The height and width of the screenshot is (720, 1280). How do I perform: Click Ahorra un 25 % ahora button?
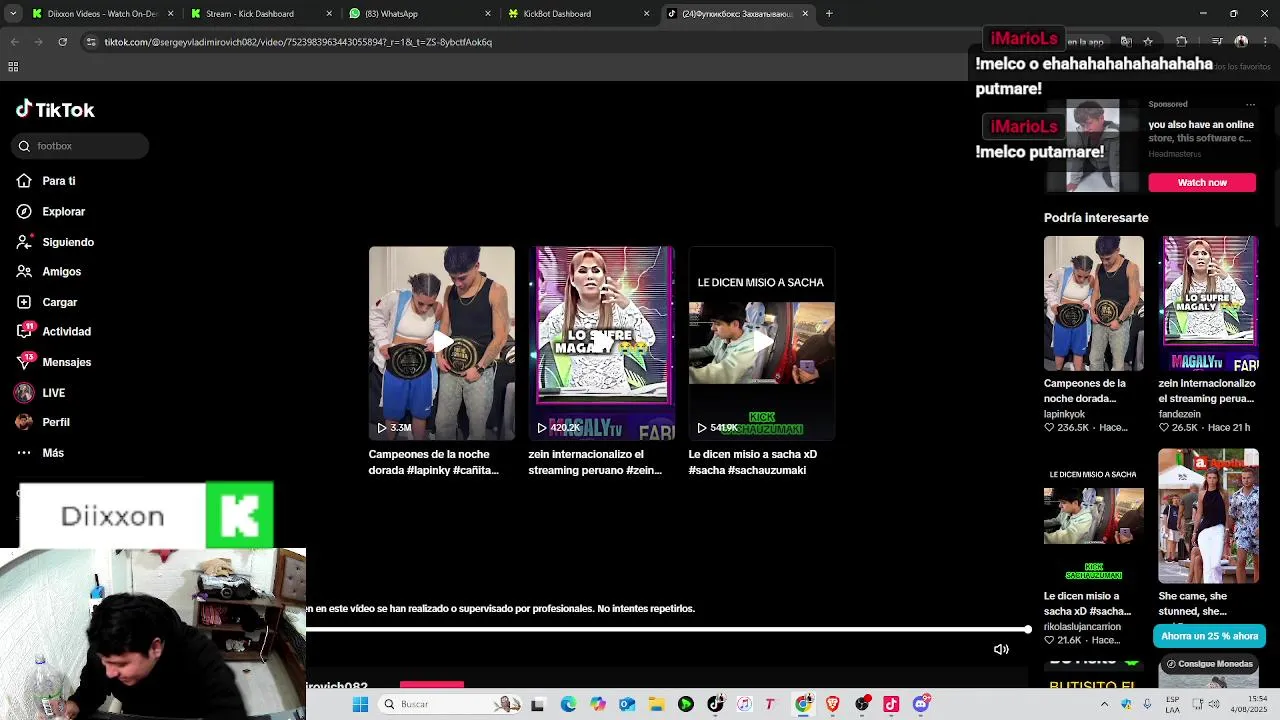tap(1209, 636)
